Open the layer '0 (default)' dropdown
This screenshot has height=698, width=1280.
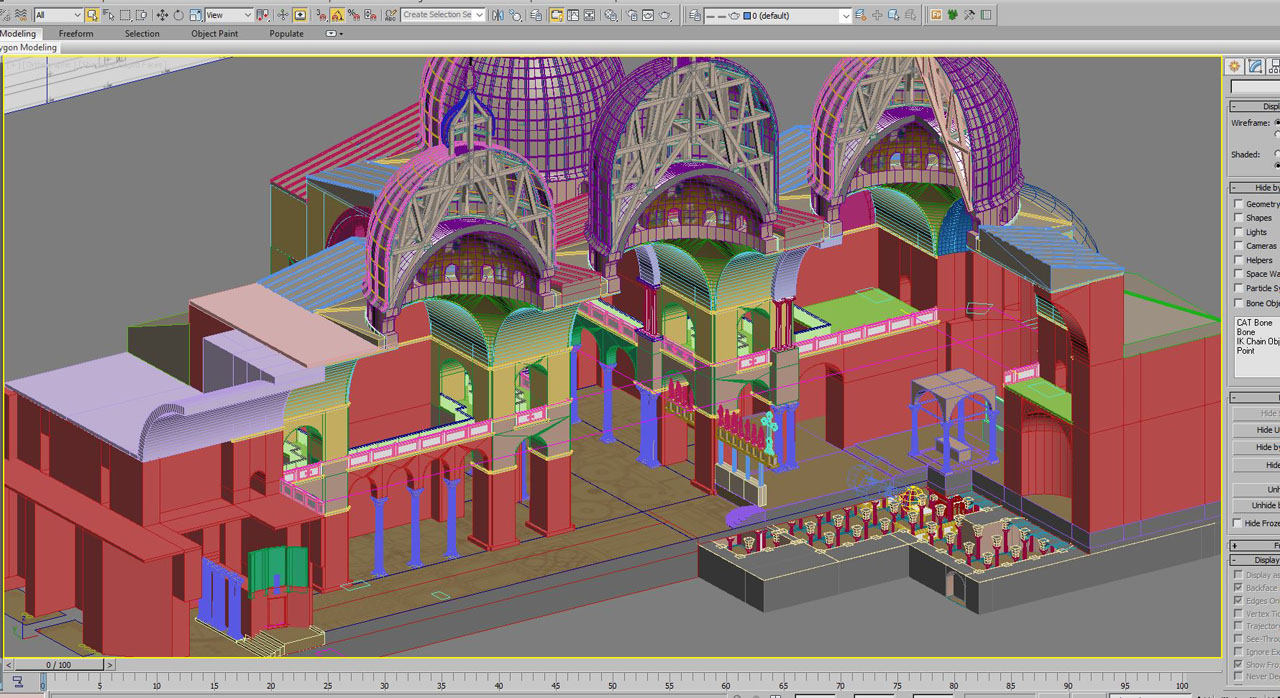pos(800,15)
